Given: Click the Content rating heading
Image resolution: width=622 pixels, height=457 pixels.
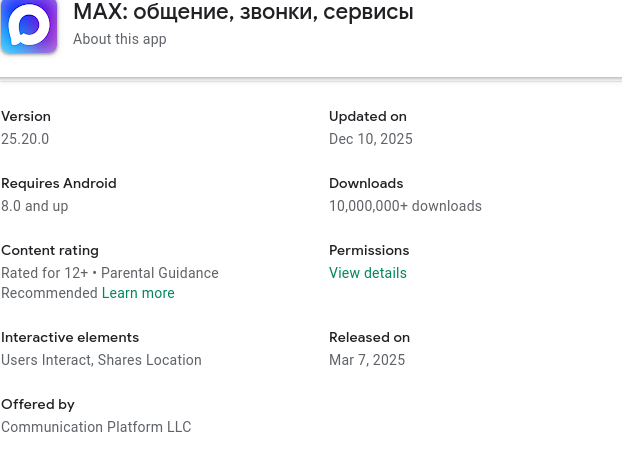Looking at the screenshot, I should (x=50, y=250).
